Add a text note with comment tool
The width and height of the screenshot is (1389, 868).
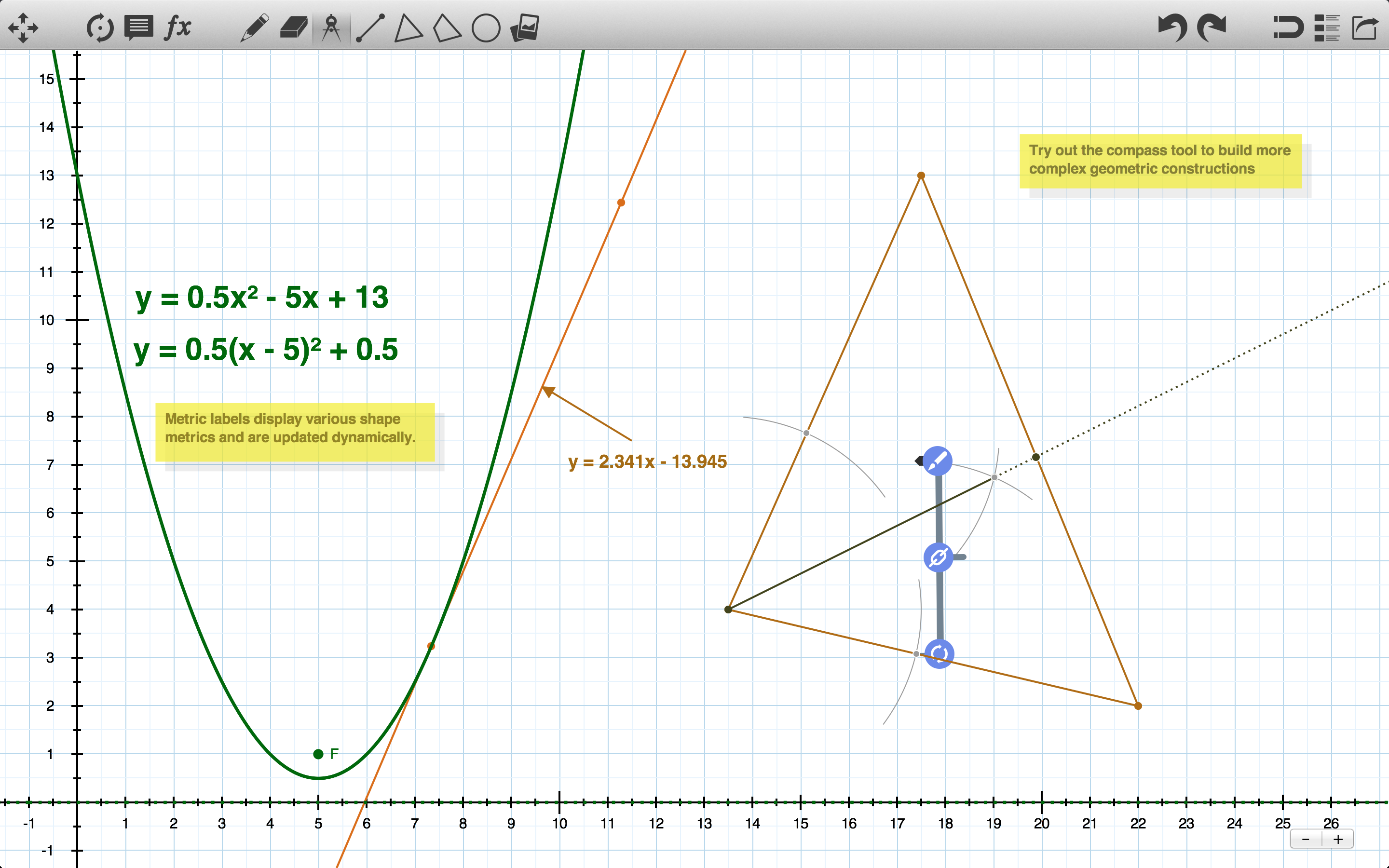139,27
